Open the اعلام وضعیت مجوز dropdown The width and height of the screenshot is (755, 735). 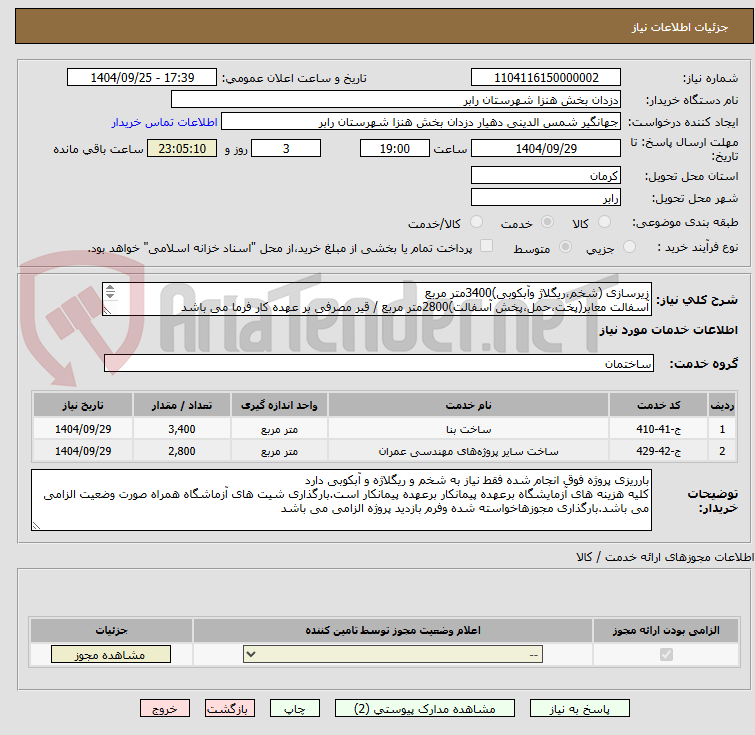[x=392, y=654]
